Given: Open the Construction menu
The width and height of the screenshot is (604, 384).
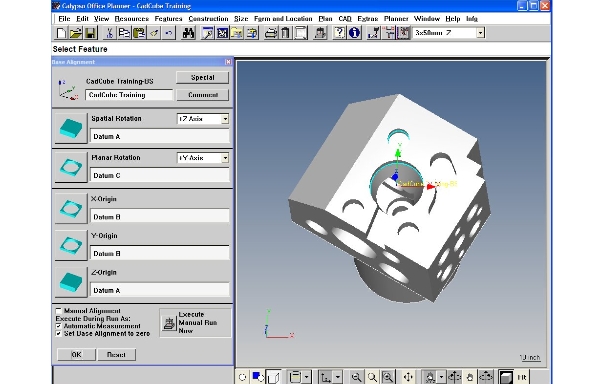Looking at the screenshot, I should pos(208,18).
